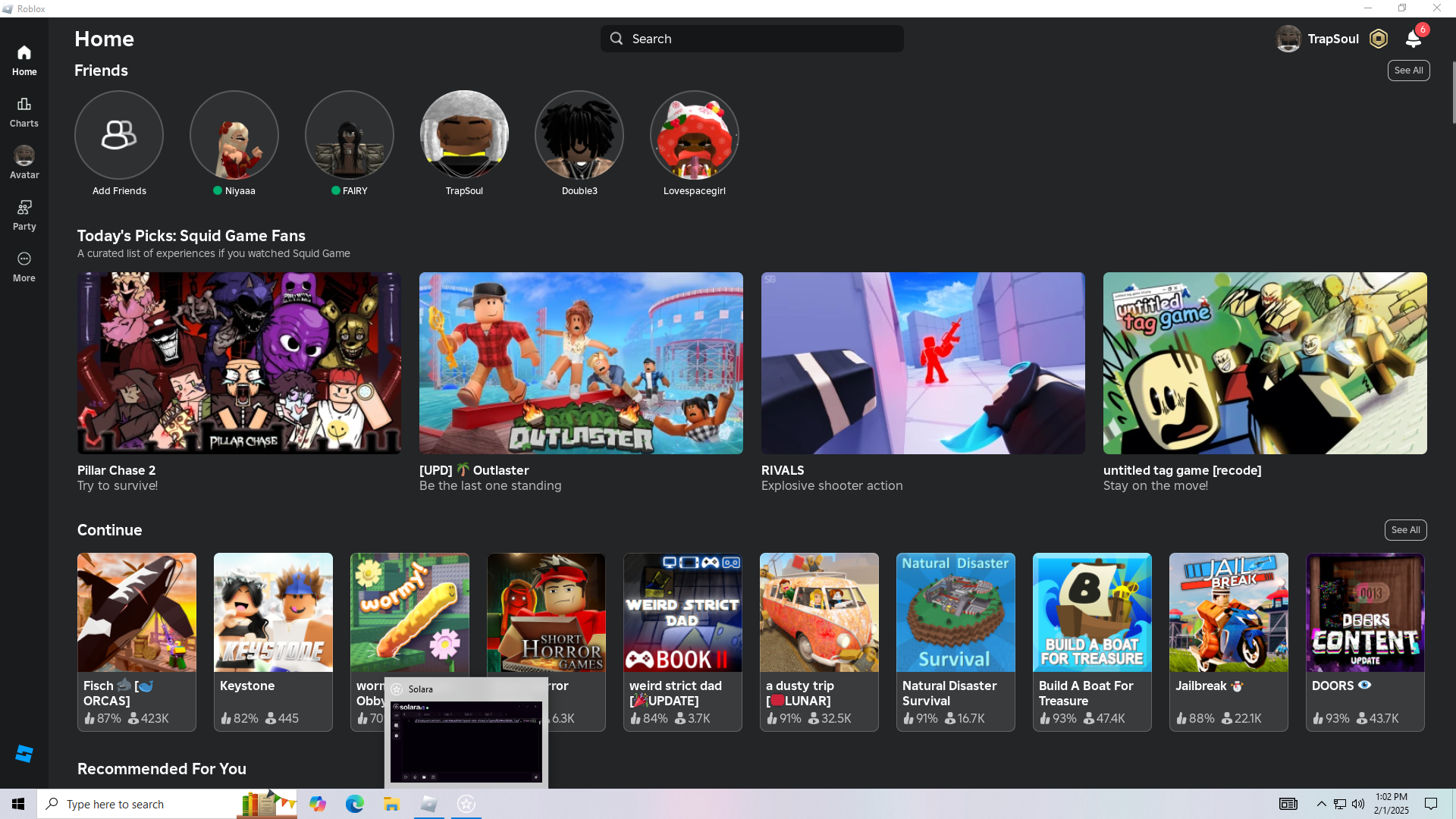1456x819 pixels.
Task: Click See All next to Friends
Action: pos(1408,71)
